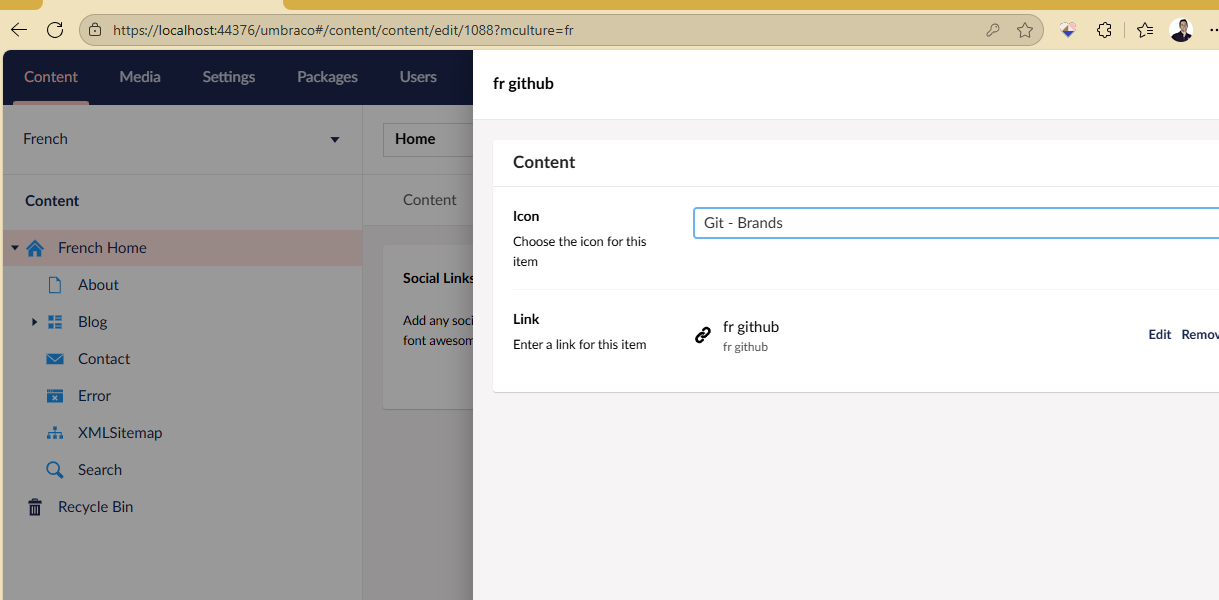1219x600 pixels.
Task: Open the Media section
Action: tap(140, 77)
